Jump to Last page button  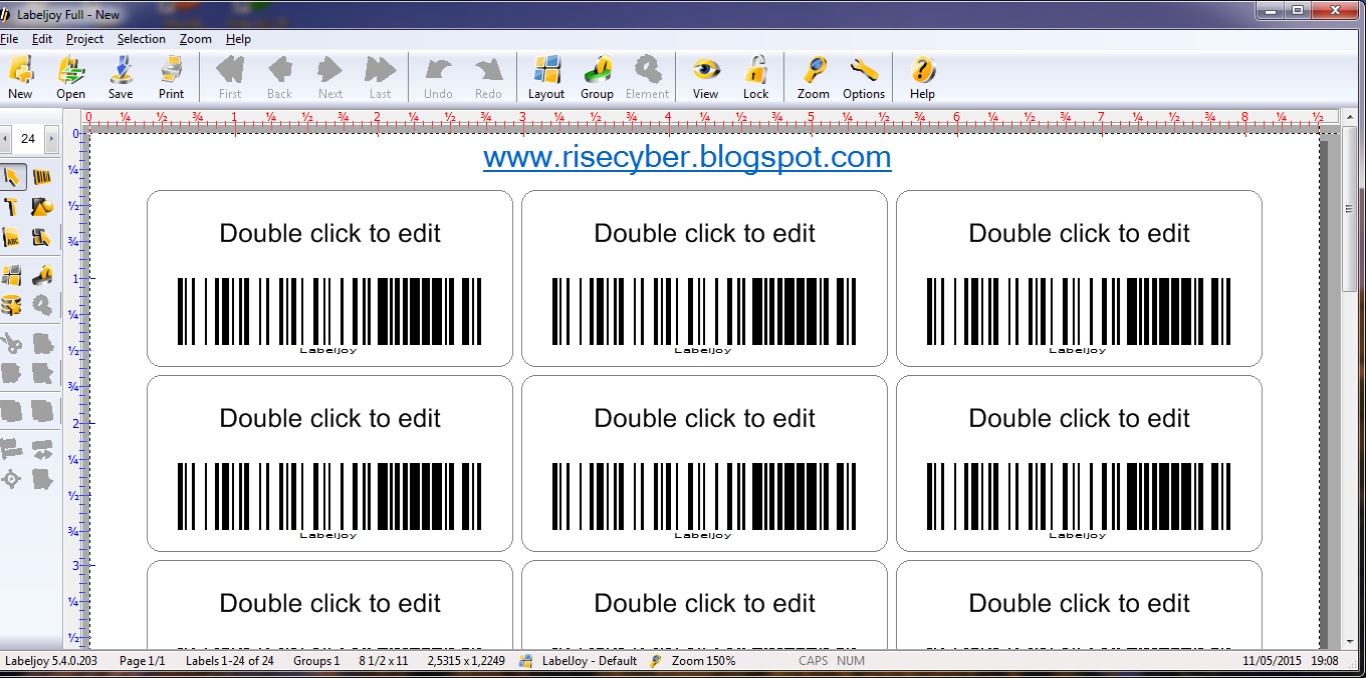point(380,78)
